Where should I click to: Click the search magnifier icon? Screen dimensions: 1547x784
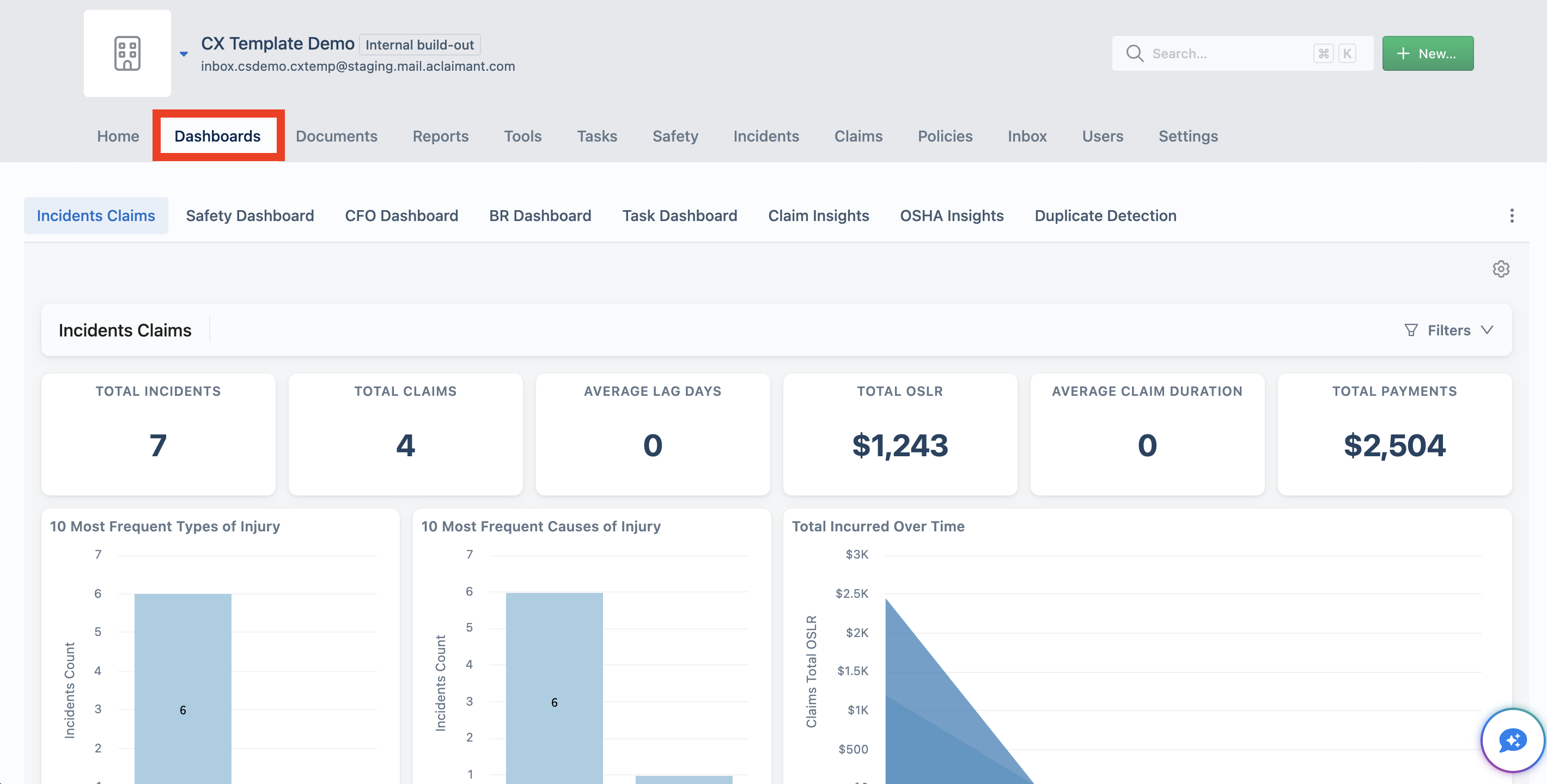(x=1135, y=53)
